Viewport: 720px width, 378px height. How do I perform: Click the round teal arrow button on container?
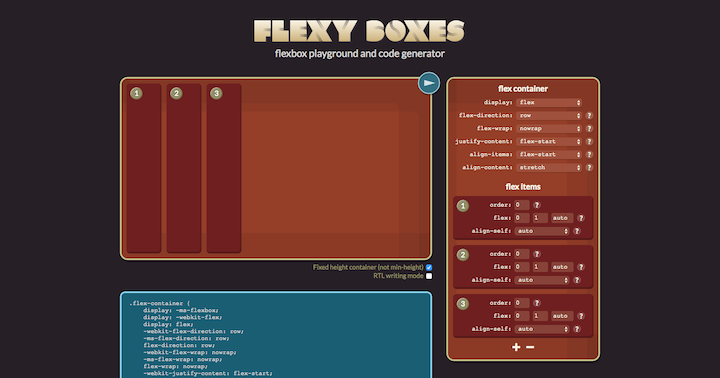click(429, 83)
